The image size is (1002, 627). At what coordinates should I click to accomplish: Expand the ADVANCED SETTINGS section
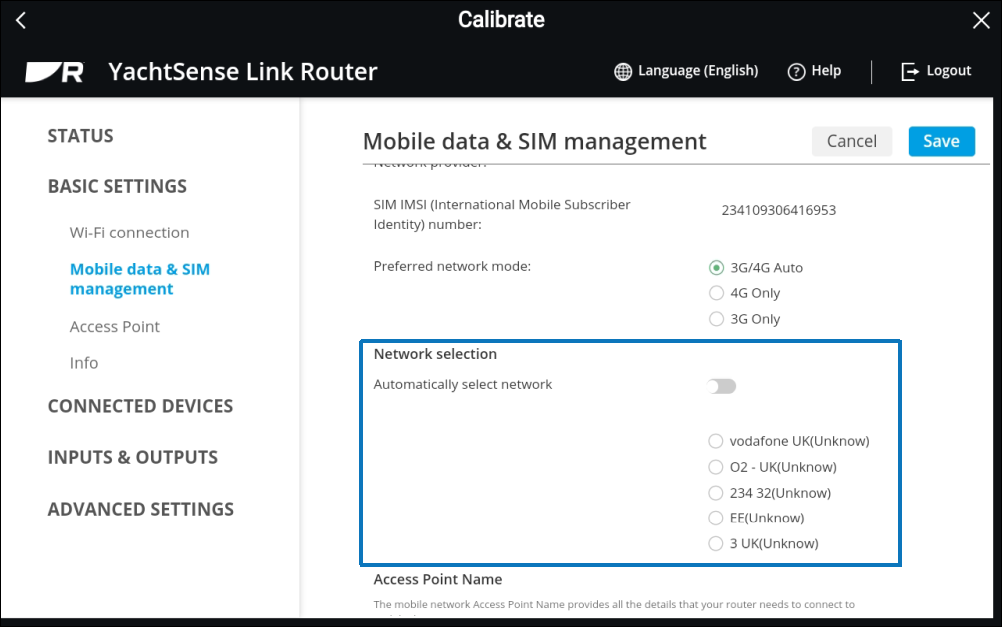point(141,509)
